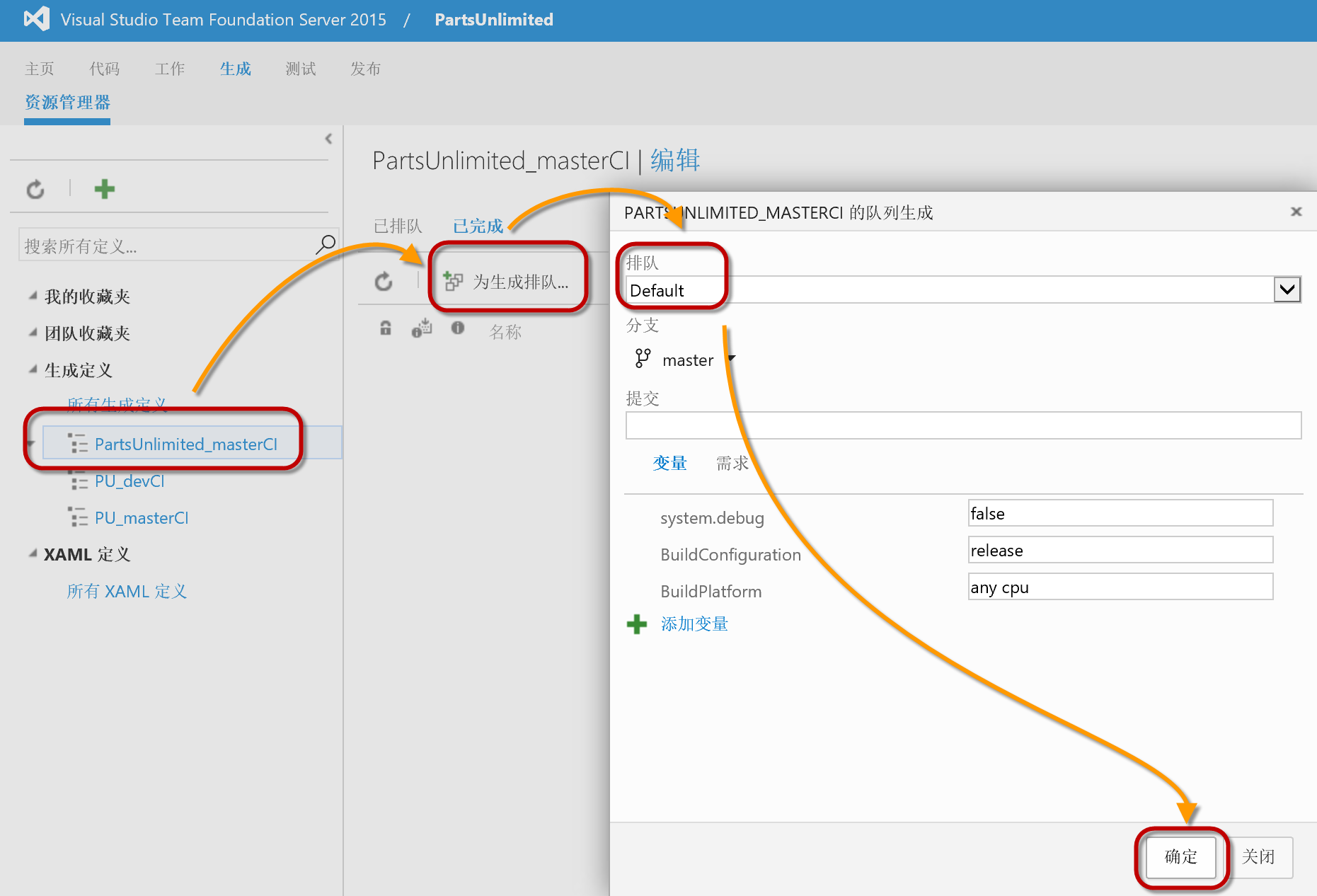Viewport: 1317px width, 896px height.
Task: Click PartsUnlimited_masterCI definition icon
Action: [78, 444]
